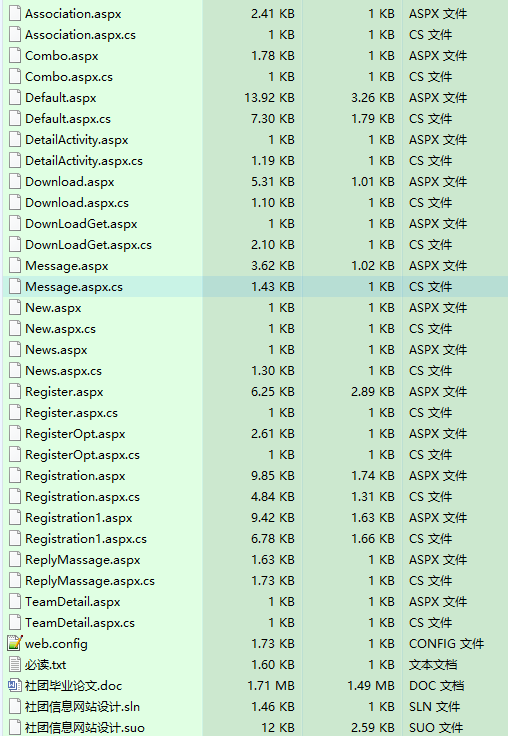The width and height of the screenshot is (508, 736).
Task: Click the 社团毕业论文.doc Word document icon
Action: click(x=15, y=685)
